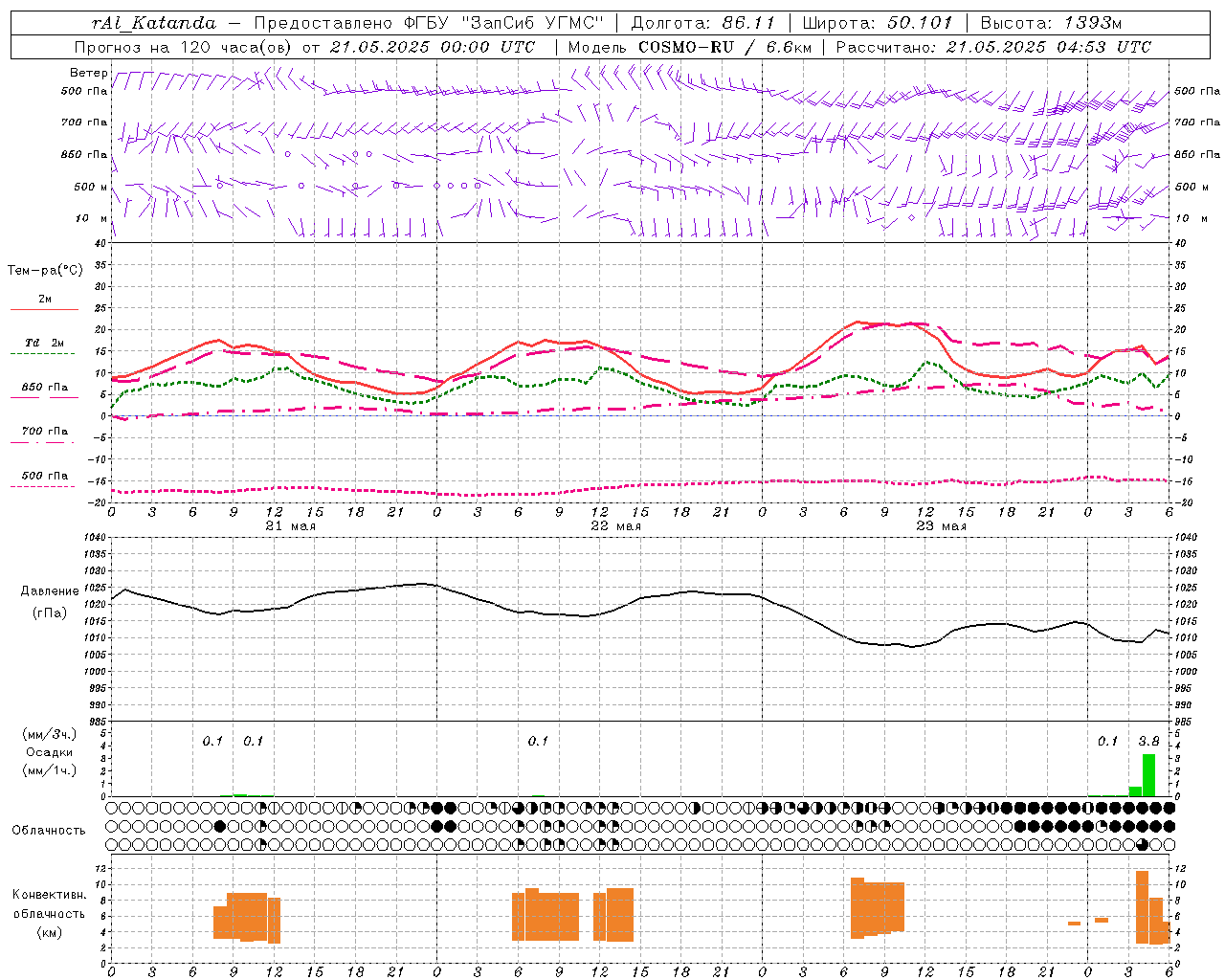Click the orange convective cloud block on 23 мая
Image resolution: width=1225 pixels, height=980 pixels.
[x=878, y=907]
